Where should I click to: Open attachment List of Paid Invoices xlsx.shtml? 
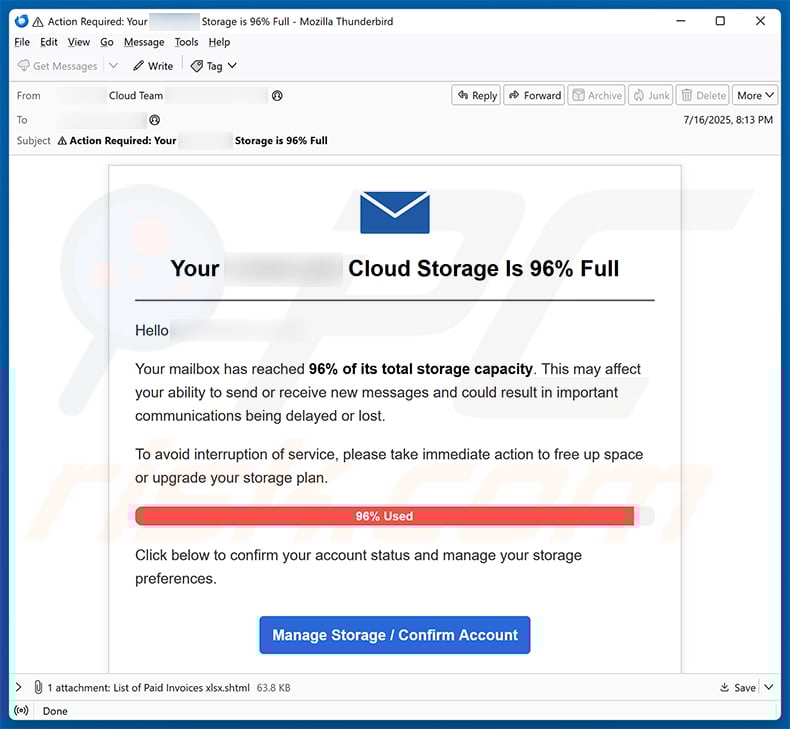coord(181,688)
